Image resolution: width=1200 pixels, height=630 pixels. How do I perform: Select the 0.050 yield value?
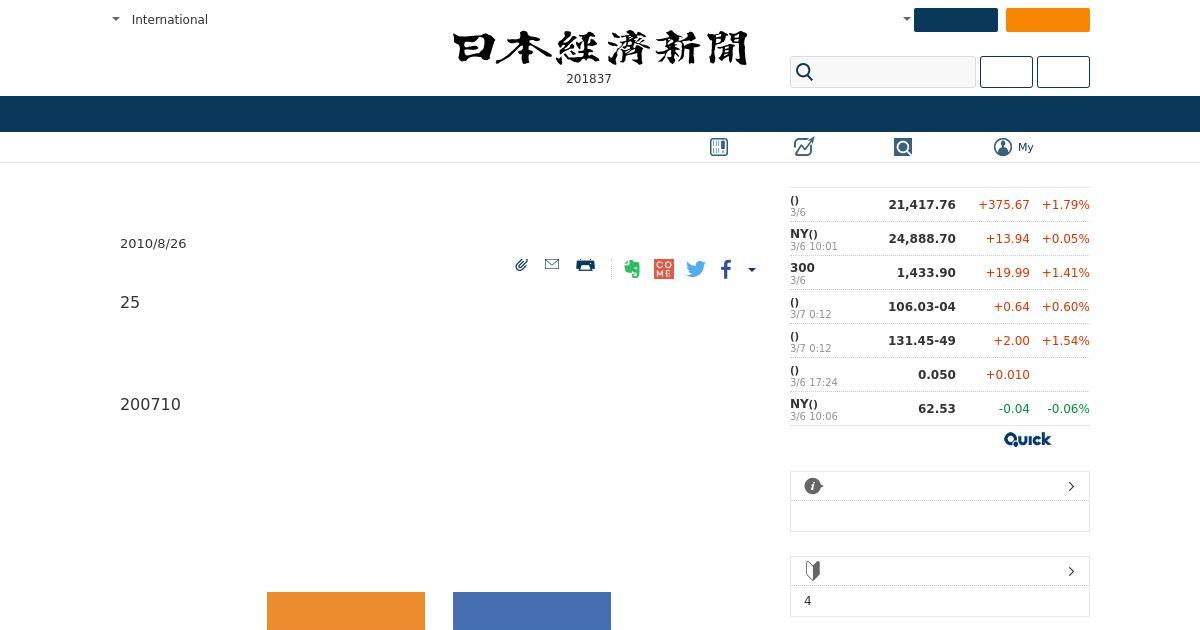click(937, 375)
